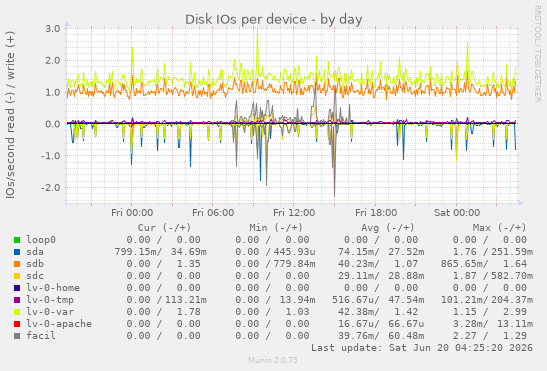The height and width of the screenshot is (371, 547).
Task: Click the Fri 12:00 axis label
Action: coord(294,213)
